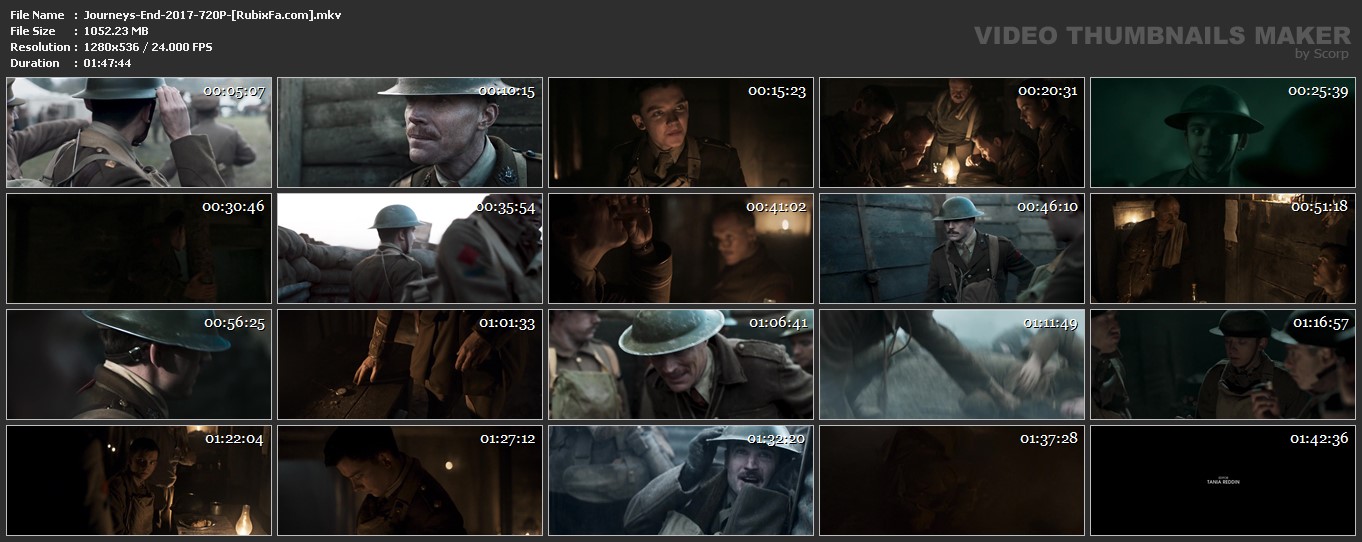The image size is (1362, 542).
Task: Click the blurry 01:11:49 thumbnail
Action: [952, 365]
